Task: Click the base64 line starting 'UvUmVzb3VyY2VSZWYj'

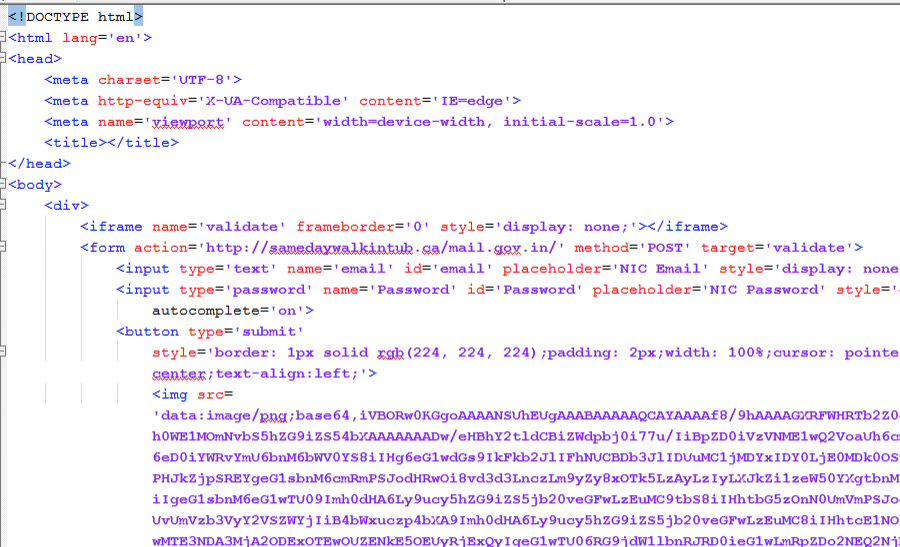Action: click(525, 520)
